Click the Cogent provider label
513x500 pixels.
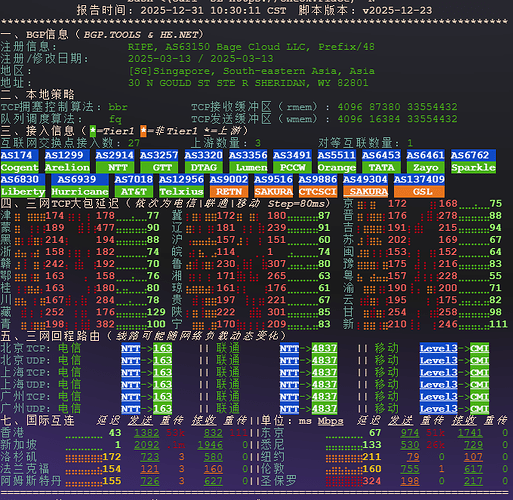(19, 167)
